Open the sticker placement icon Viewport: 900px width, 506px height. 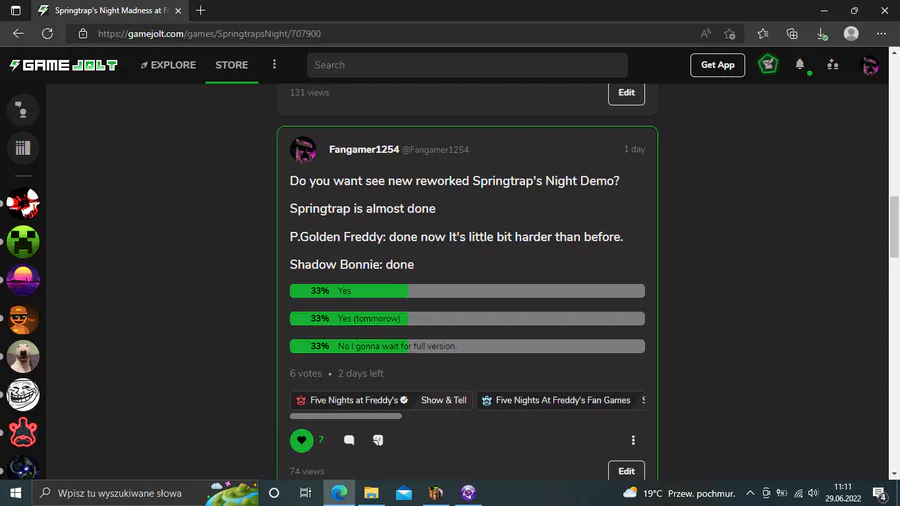click(378, 440)
